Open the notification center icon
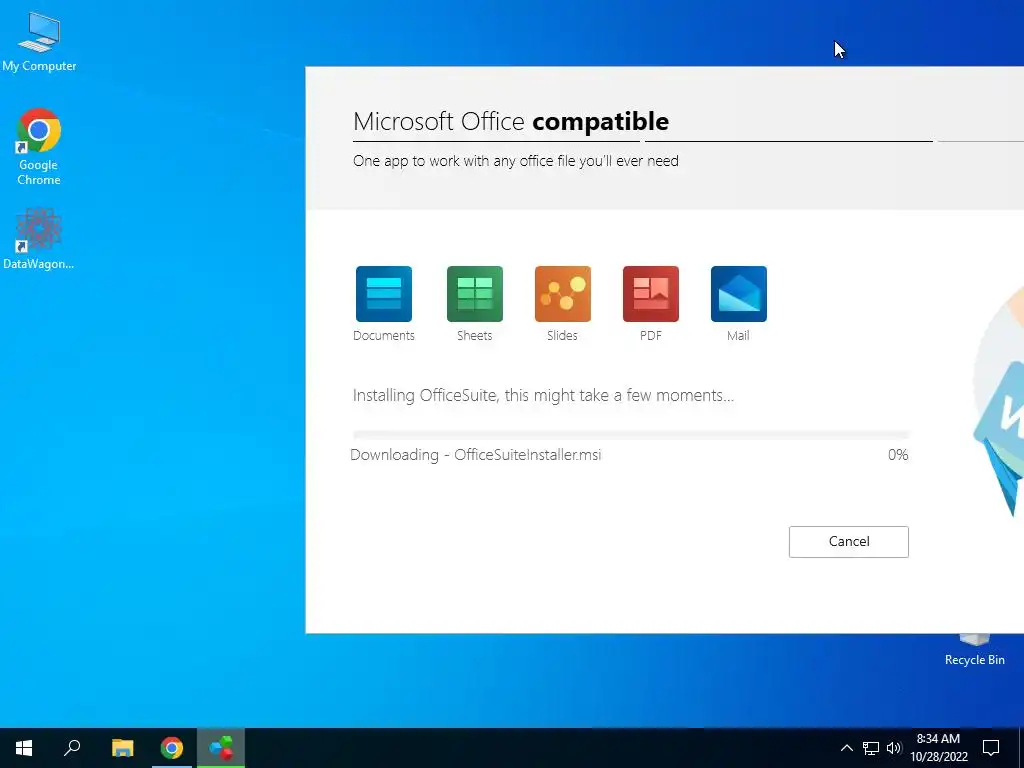The height and width of the screenshot is (768, 1024). tap(991, 748)
